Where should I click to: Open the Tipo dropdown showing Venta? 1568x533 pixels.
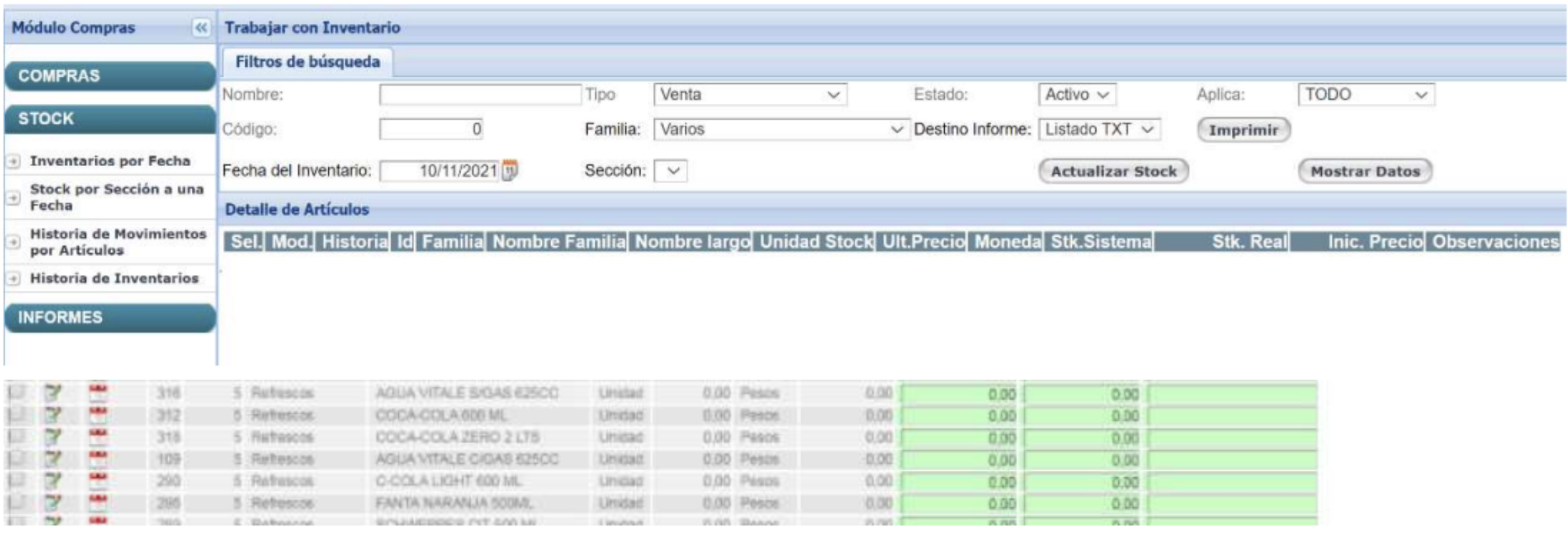pyautogui.click(x=750, y=95)
